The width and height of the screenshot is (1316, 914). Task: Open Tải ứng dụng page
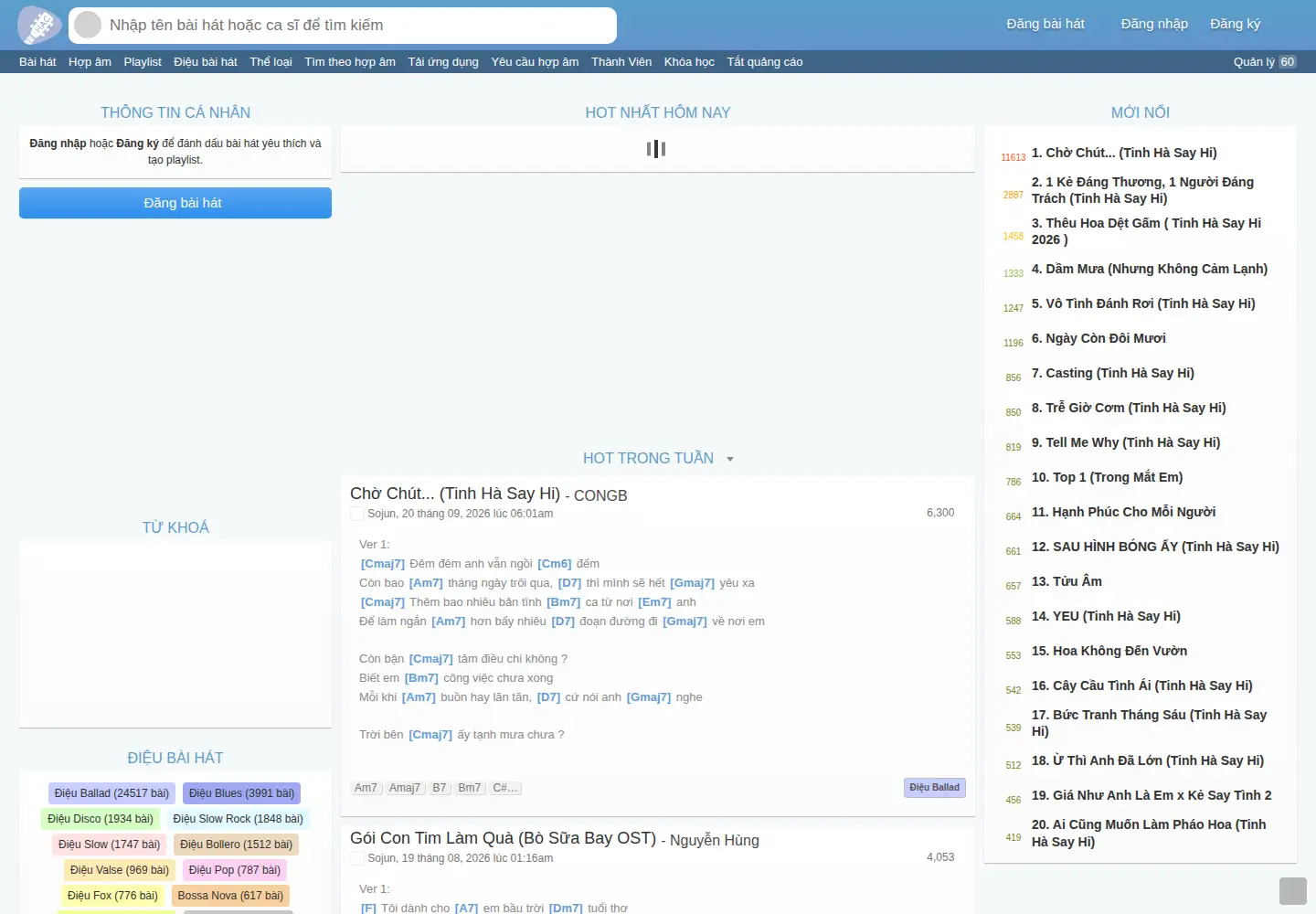[x=443, y=62]
